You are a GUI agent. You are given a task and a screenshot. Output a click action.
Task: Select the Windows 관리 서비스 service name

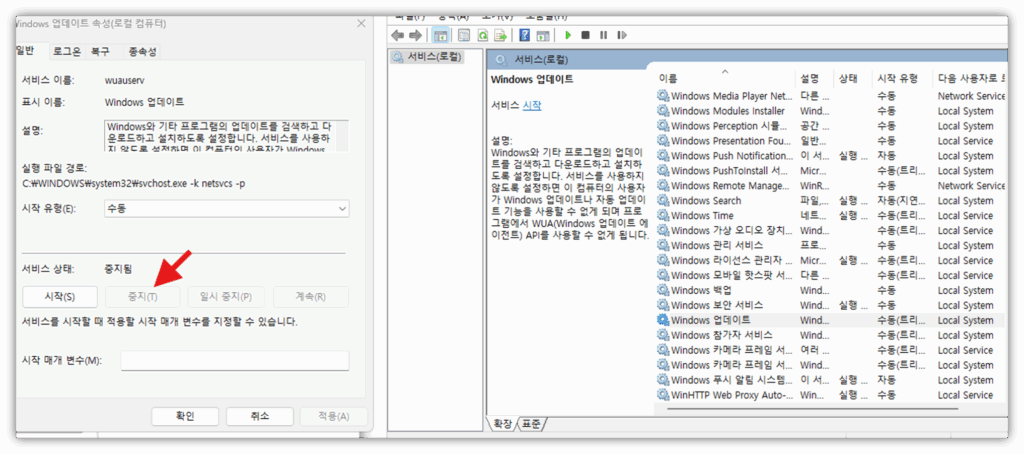pyautogui.click(x=717, y=246)
